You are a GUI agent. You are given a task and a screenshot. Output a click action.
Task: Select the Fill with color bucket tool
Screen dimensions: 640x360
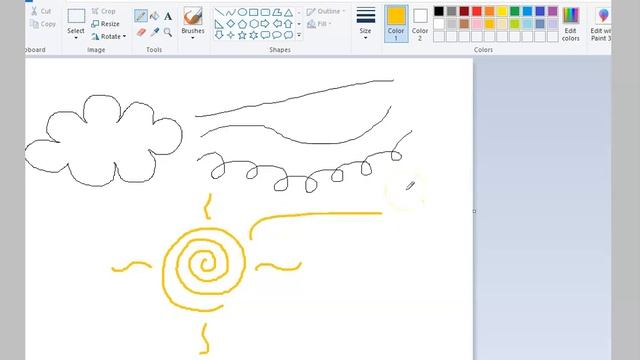[154, 16]
